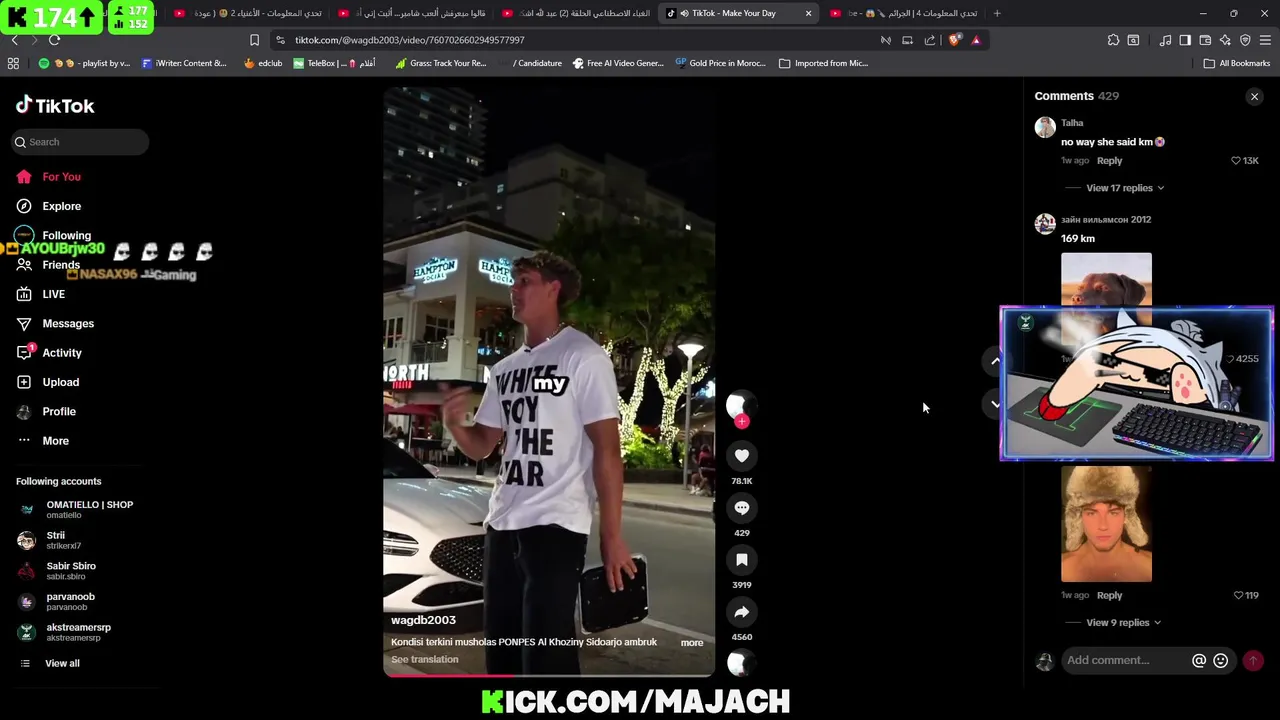The image size is (1280, 720).
Task: Like the comment with 119 likes
Action: pos(1238,595)
